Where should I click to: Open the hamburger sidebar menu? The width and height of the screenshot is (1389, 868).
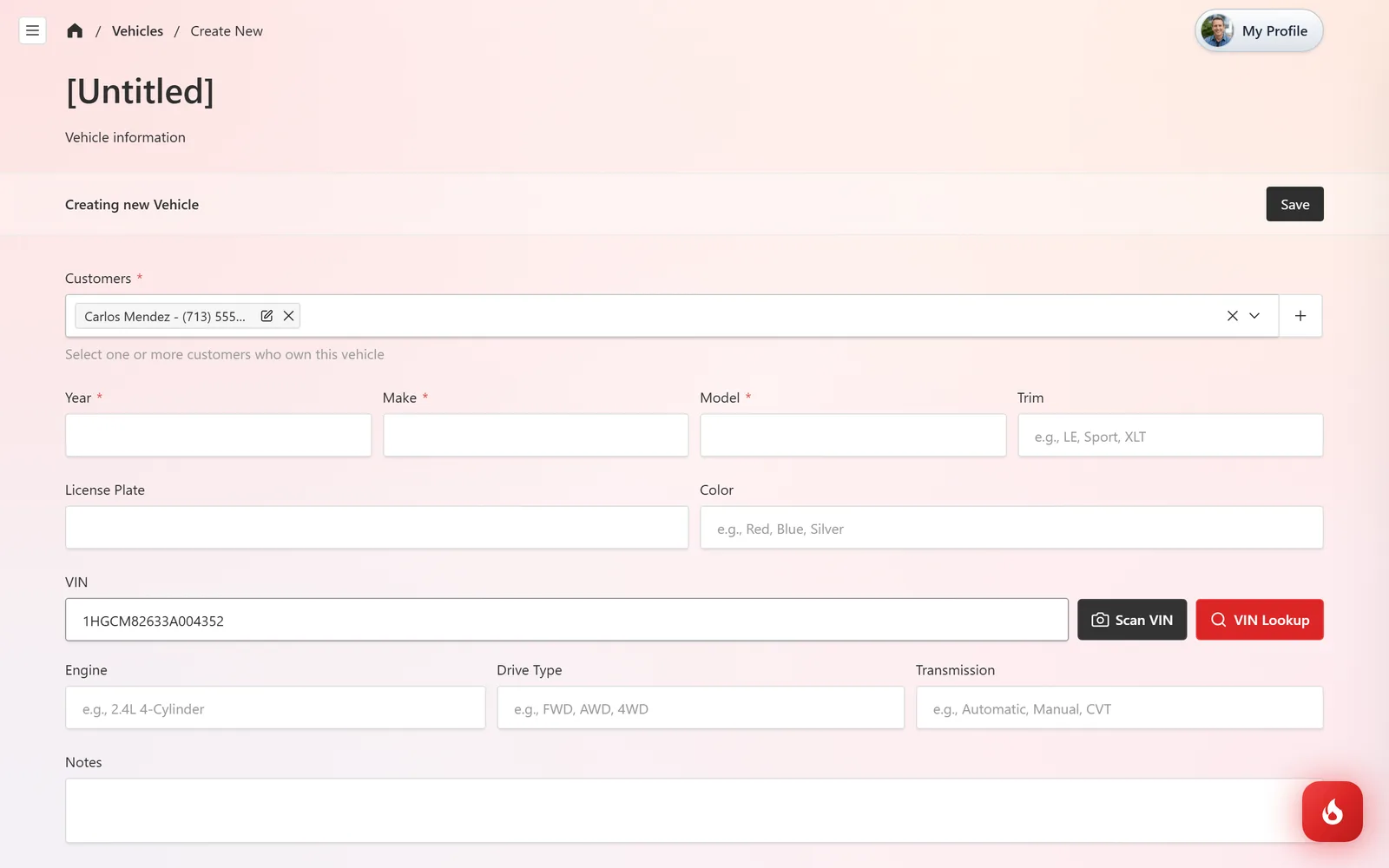(32, 30)
